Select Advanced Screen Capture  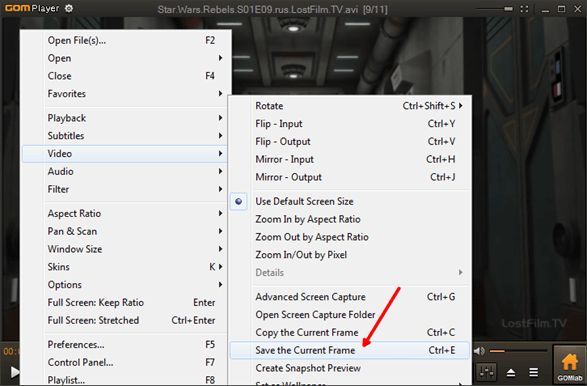(x=350, y=297)
